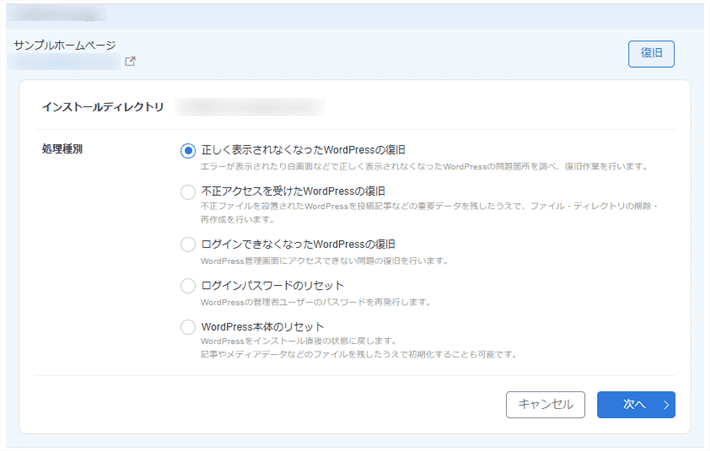Click description text starting エラーが表示されたり
The height and width of the screenshot is (451, 710).
click(x=424, y=167)
